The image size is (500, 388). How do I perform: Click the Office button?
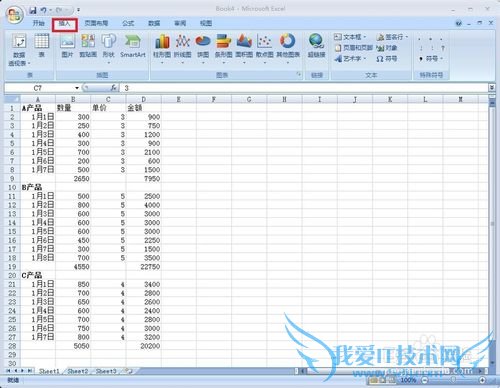pos(14,15)
